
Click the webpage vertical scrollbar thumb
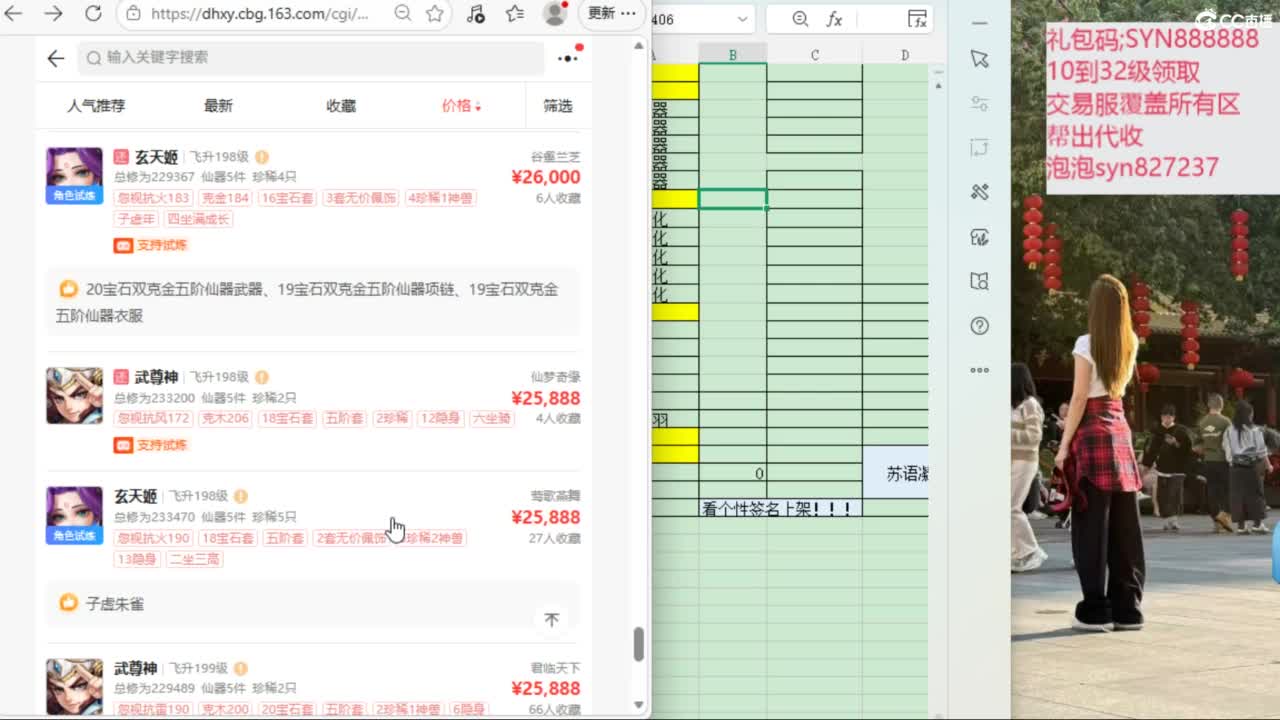tap(639, 644)
